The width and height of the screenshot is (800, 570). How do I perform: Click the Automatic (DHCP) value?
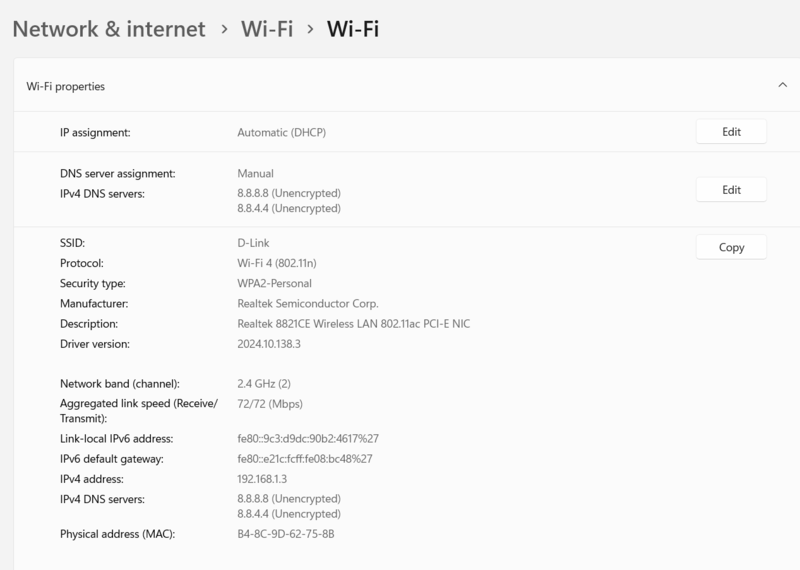pyautogui.click(x=281, y=132)
